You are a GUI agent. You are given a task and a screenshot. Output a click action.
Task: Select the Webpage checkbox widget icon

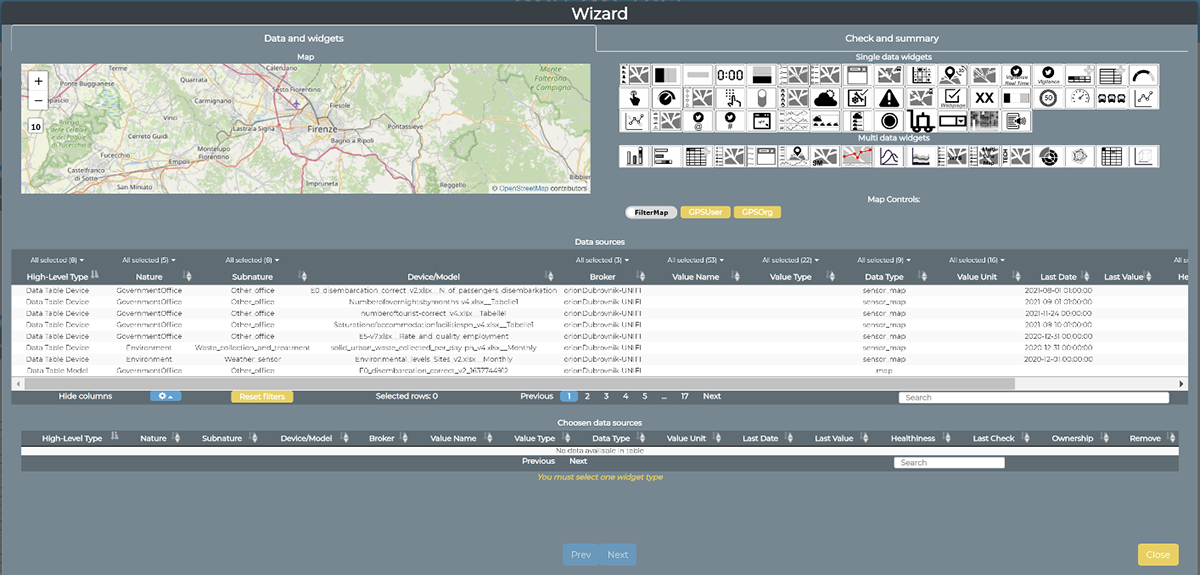(x=952, y=98)
